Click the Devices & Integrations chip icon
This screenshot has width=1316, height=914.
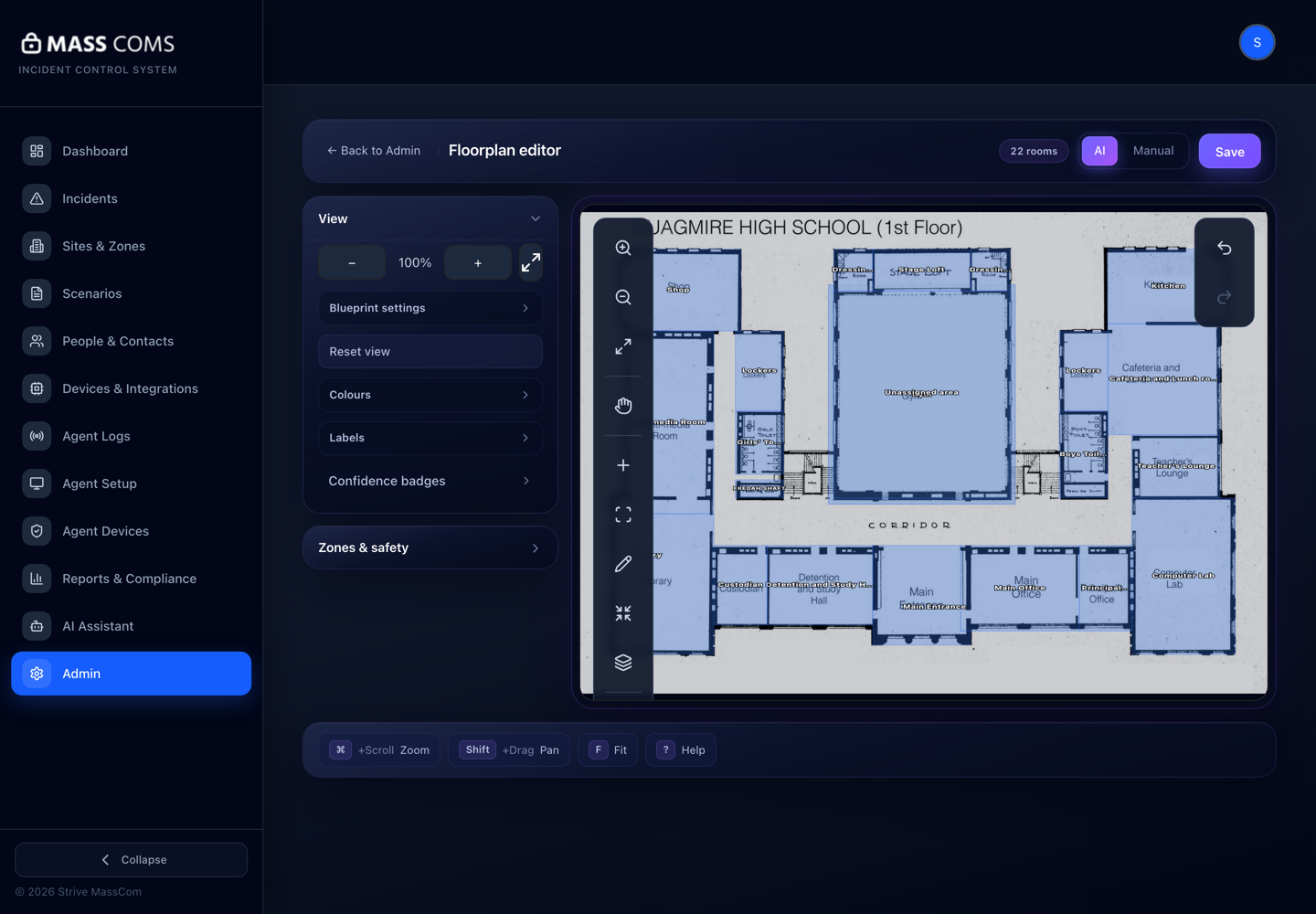click(x=37, y=388)
